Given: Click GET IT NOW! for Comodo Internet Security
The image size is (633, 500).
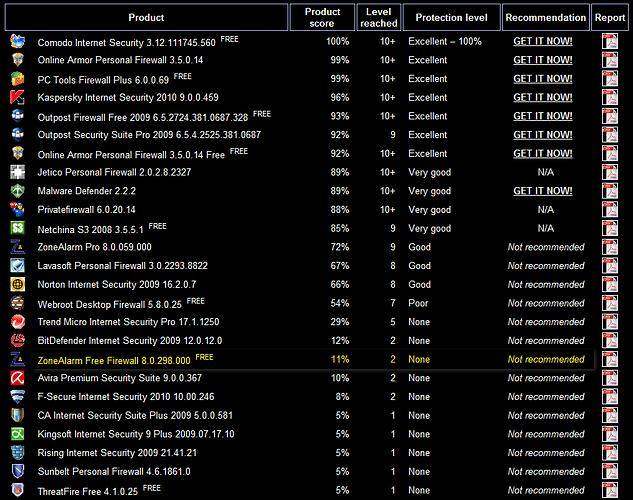Looking at the screenshot, I should click(x=543, y=42).
